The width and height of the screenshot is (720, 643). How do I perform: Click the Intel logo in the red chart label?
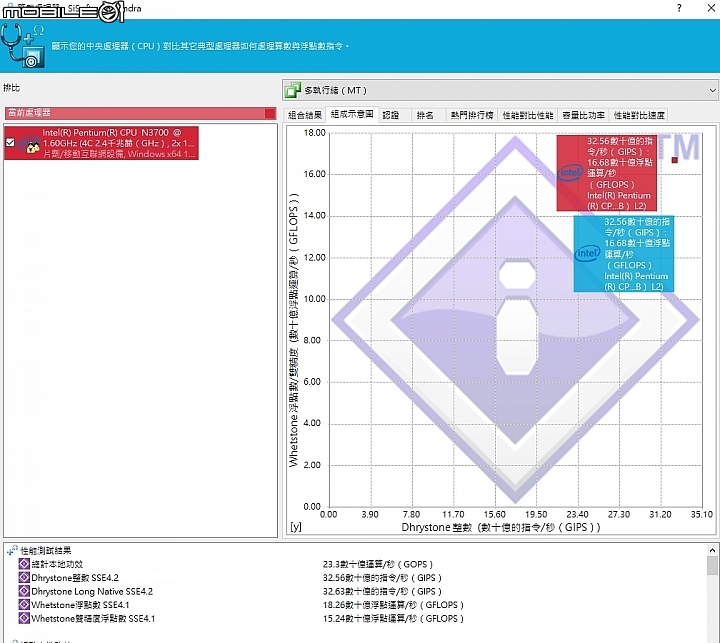570,173
